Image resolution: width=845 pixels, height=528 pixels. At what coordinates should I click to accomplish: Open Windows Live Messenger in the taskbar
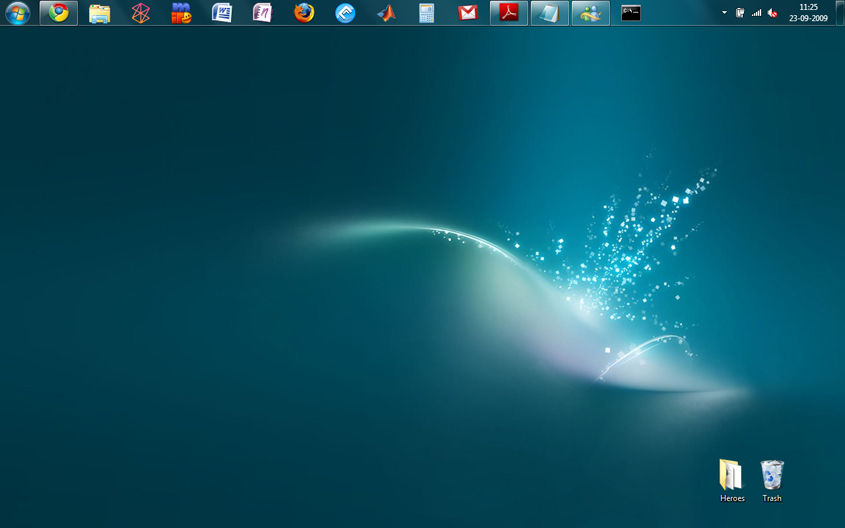pyautogui.click(x=591, y=13)
